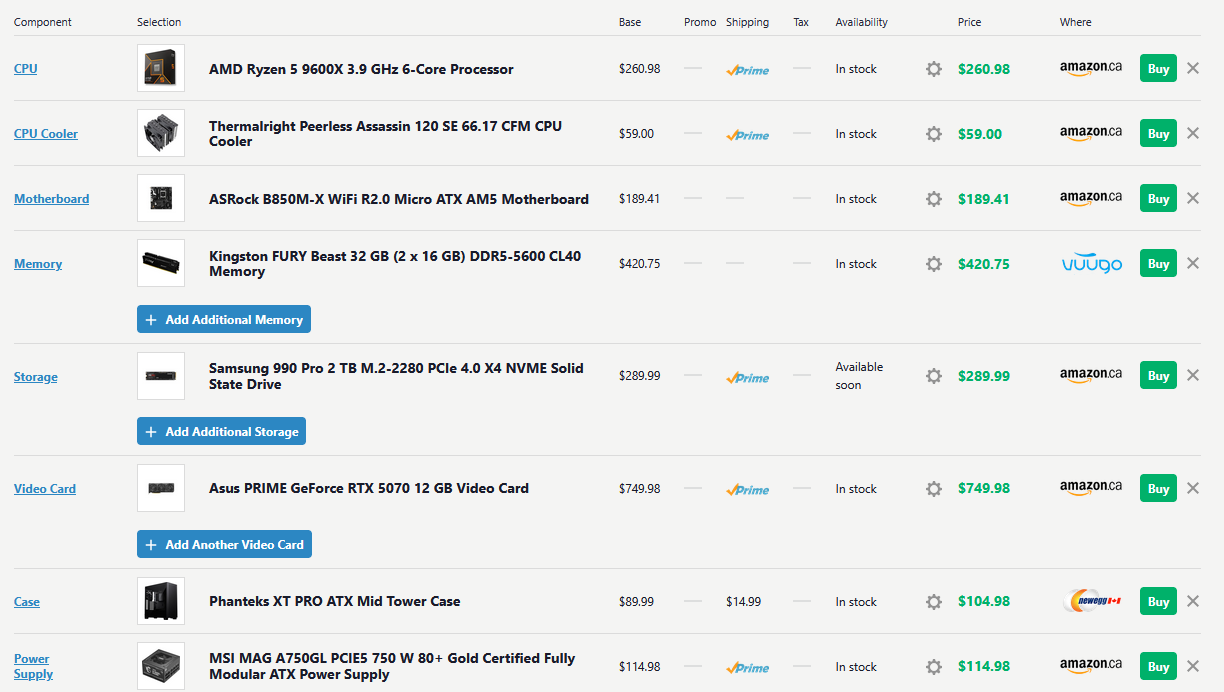Buy the ASRock B850M-X motherboard
1224x692 pixels.
1158,199
